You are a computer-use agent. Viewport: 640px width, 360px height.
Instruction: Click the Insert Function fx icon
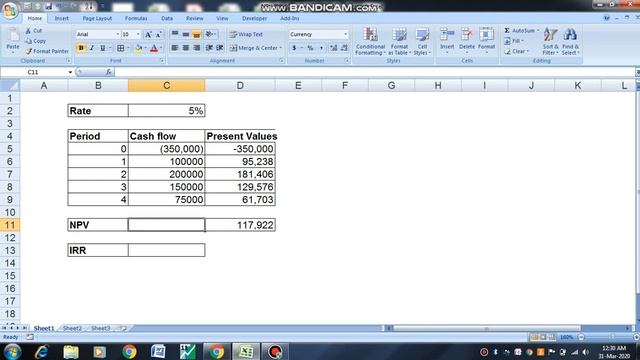pyautogui.click(x=108, y=72)
